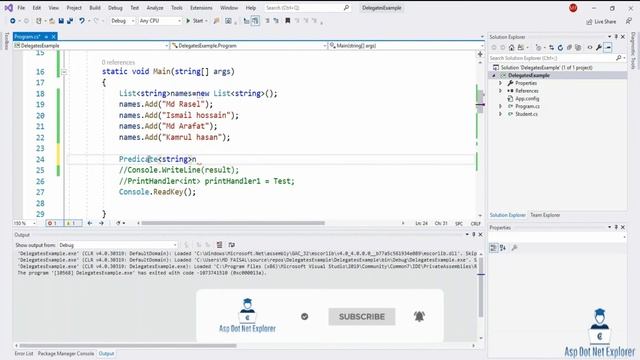
Task: Go to previous issue arrow
Action: 90,223
